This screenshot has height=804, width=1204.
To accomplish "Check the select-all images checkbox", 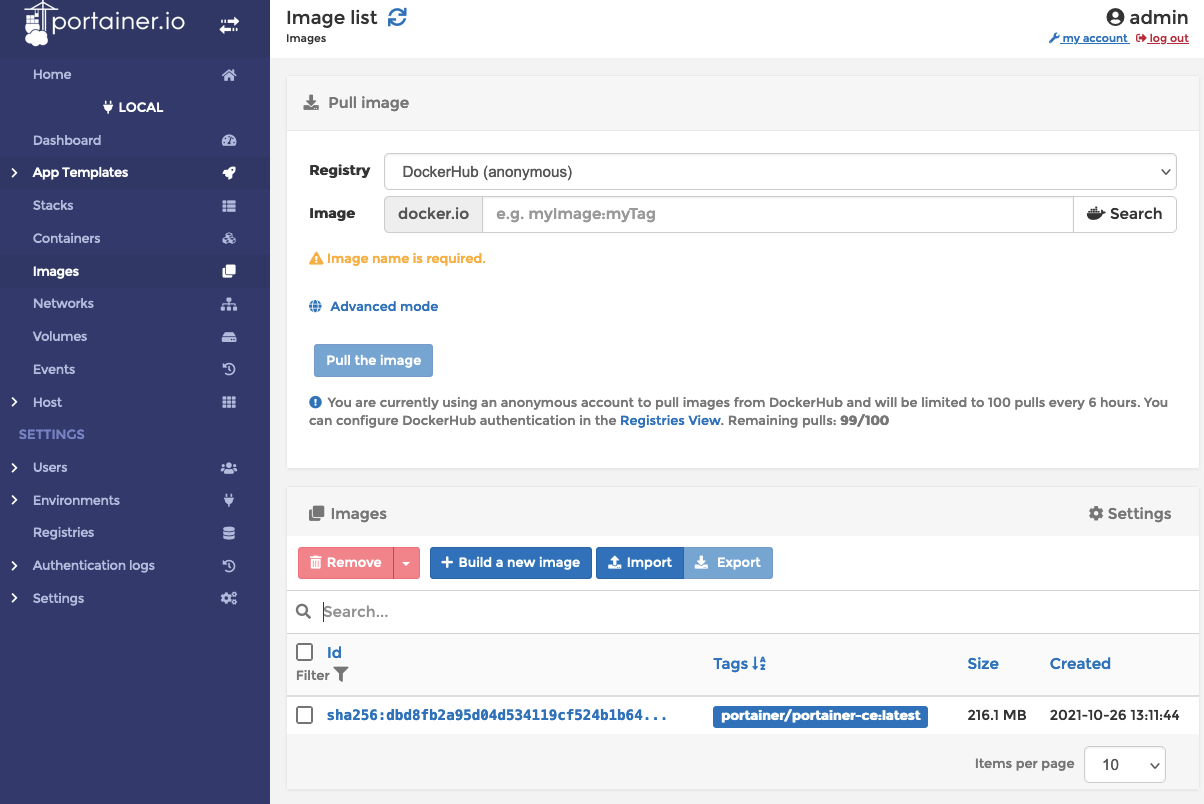I will click(x=305, y=652).
